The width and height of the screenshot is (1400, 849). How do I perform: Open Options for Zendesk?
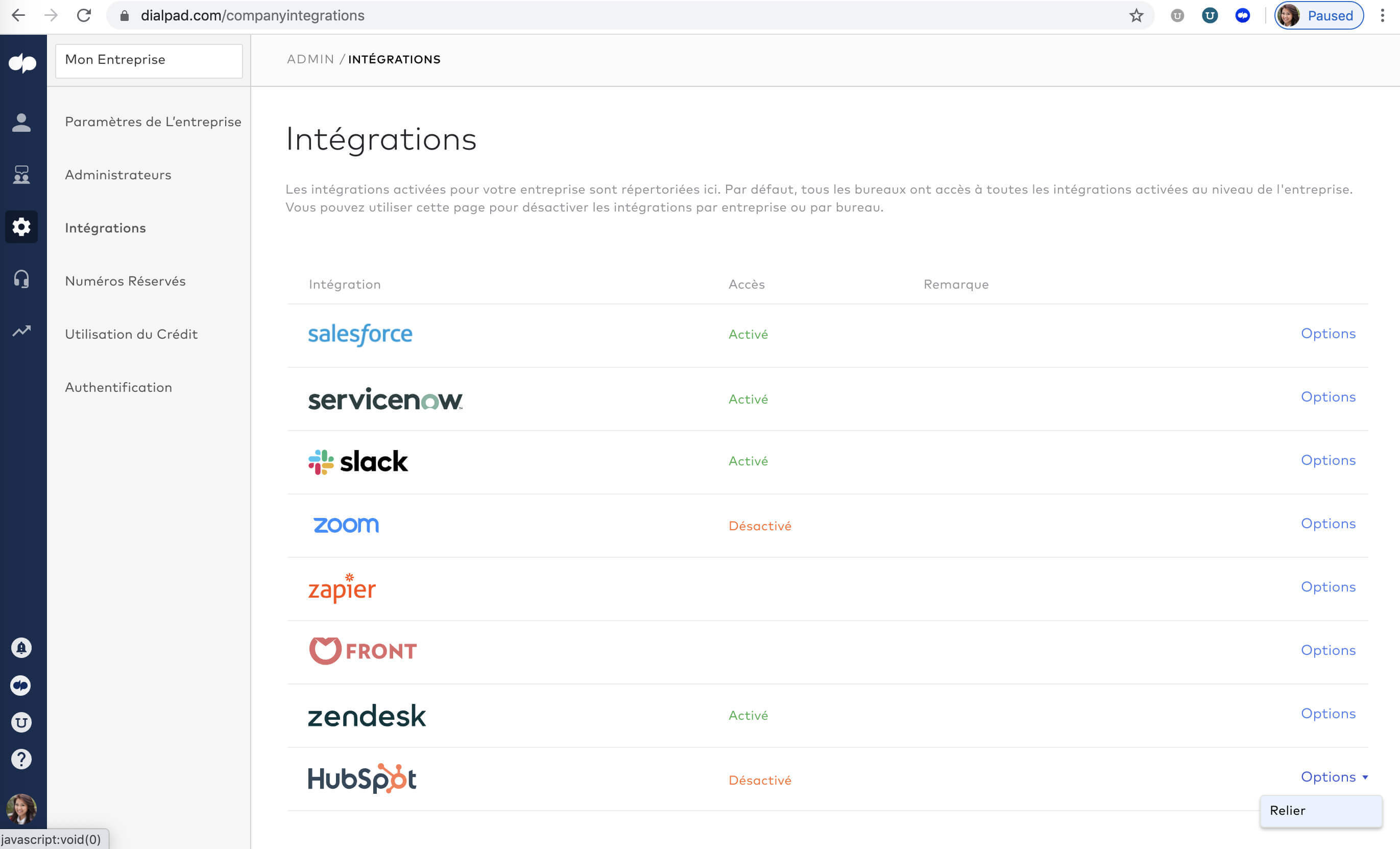(1328, 713)
